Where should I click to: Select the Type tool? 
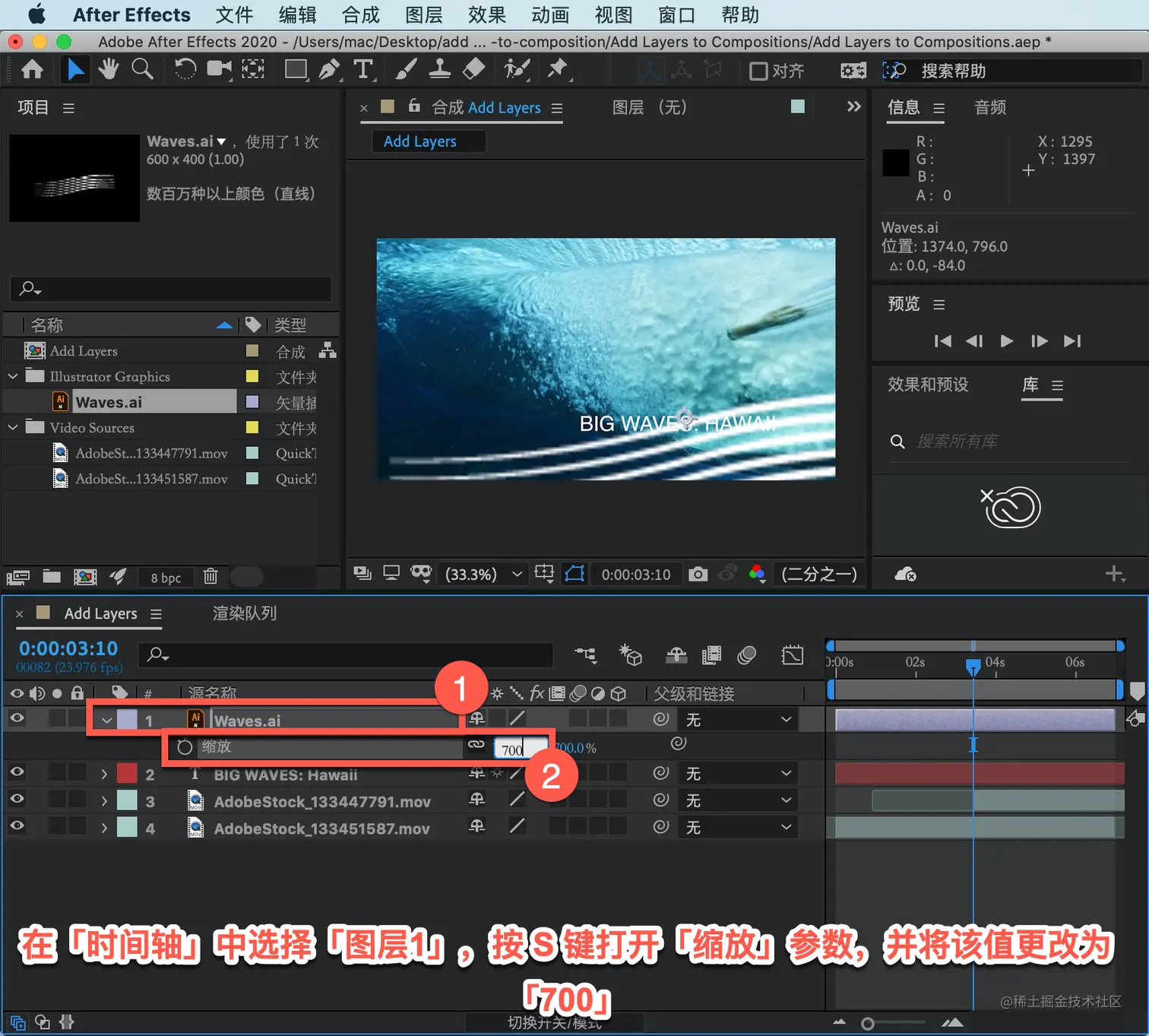click(x=363, y=70)
